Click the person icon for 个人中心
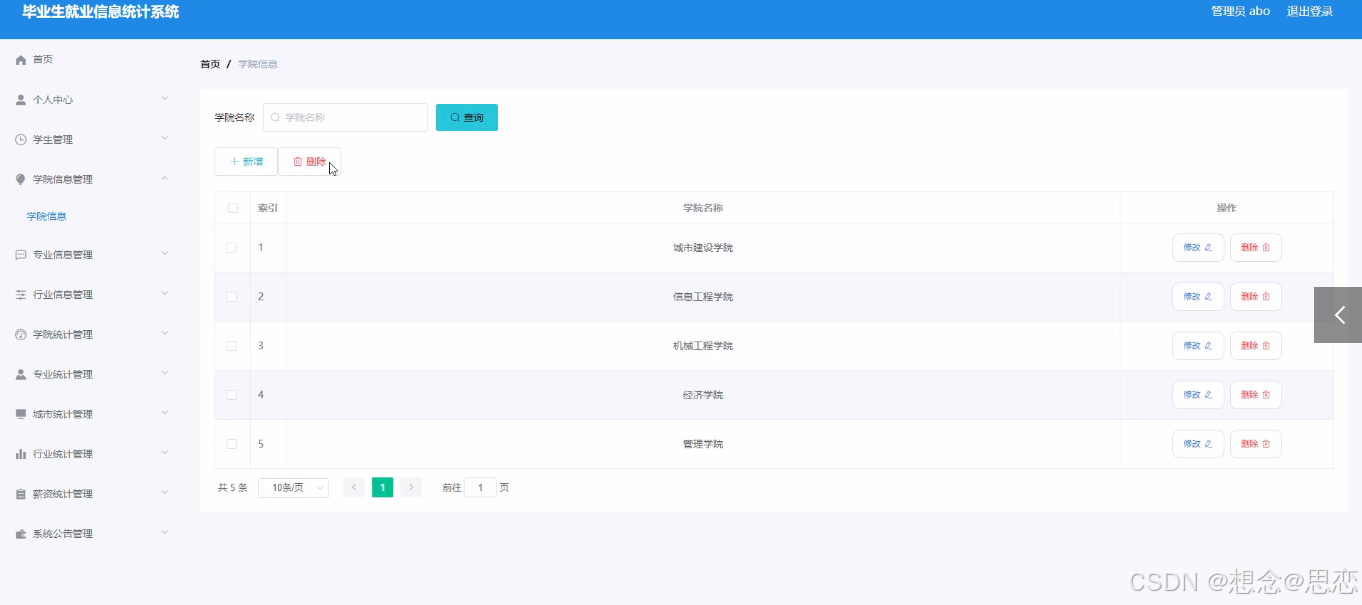Image resolution: width=1362 pixels, height=605 pixels. pos(20,100)
